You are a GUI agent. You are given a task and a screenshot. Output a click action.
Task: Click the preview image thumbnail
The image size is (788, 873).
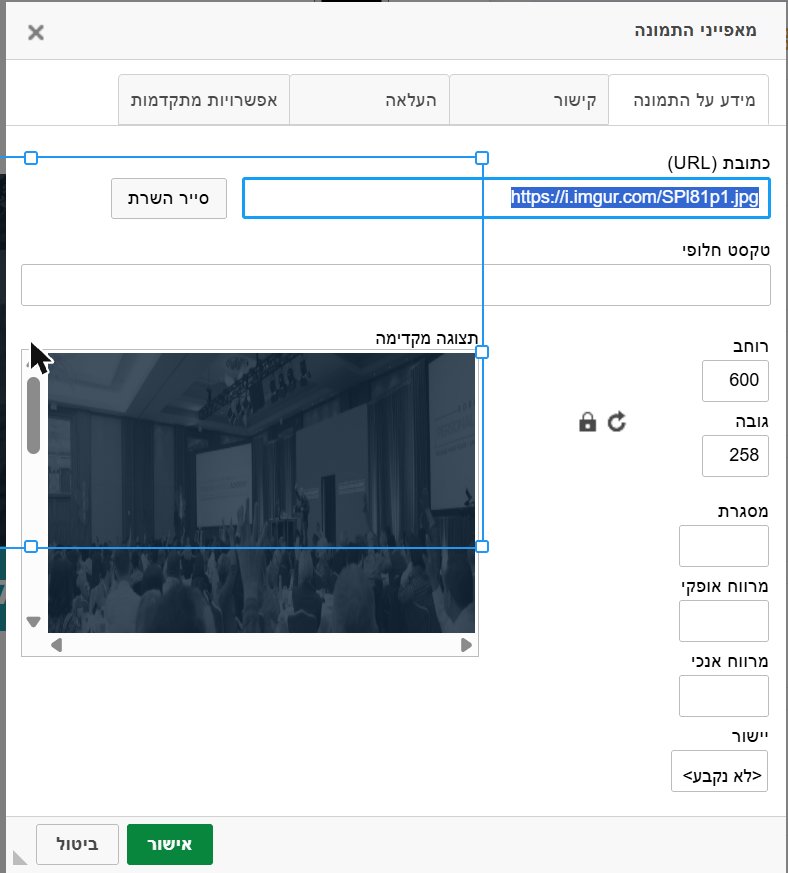pos(261,493)
